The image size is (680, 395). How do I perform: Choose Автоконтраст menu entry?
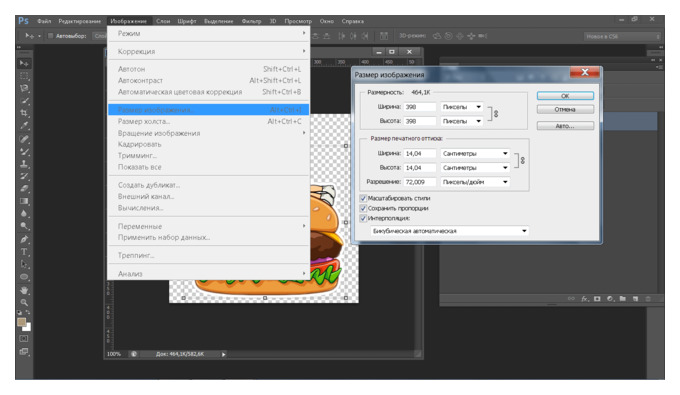click(x=209, y=80)
